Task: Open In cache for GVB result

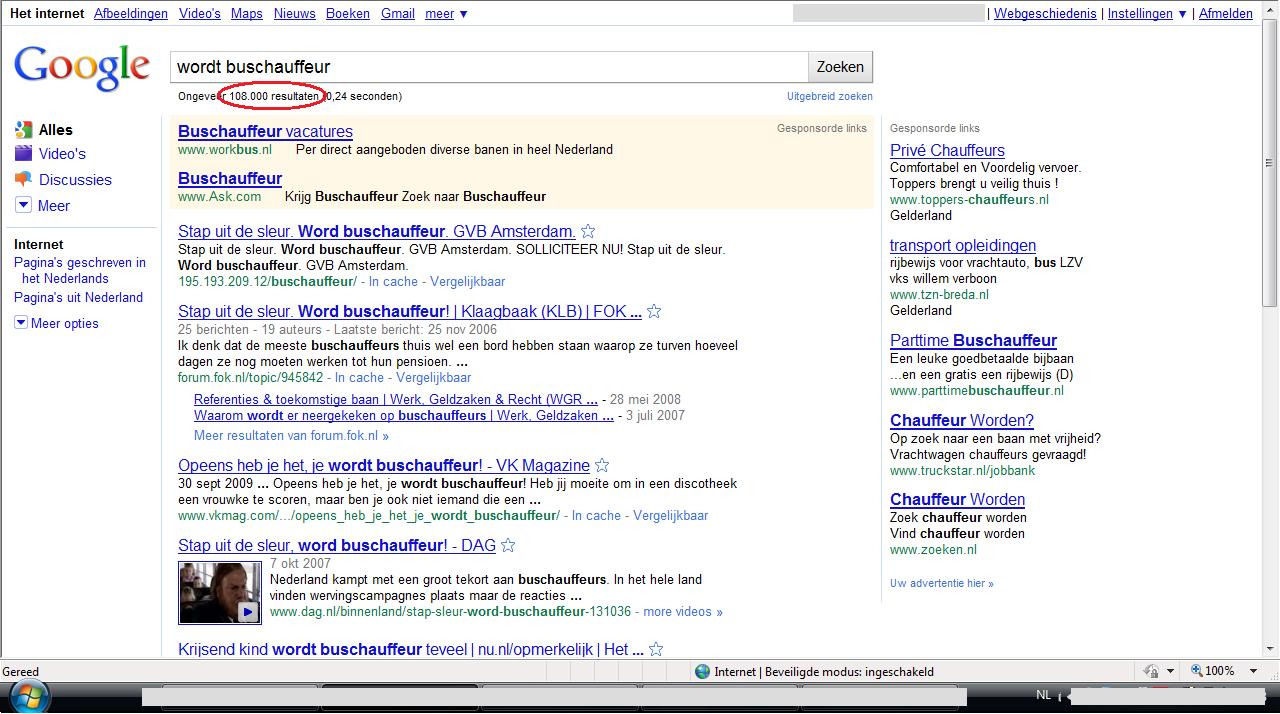Action: (x=393, y=281)
